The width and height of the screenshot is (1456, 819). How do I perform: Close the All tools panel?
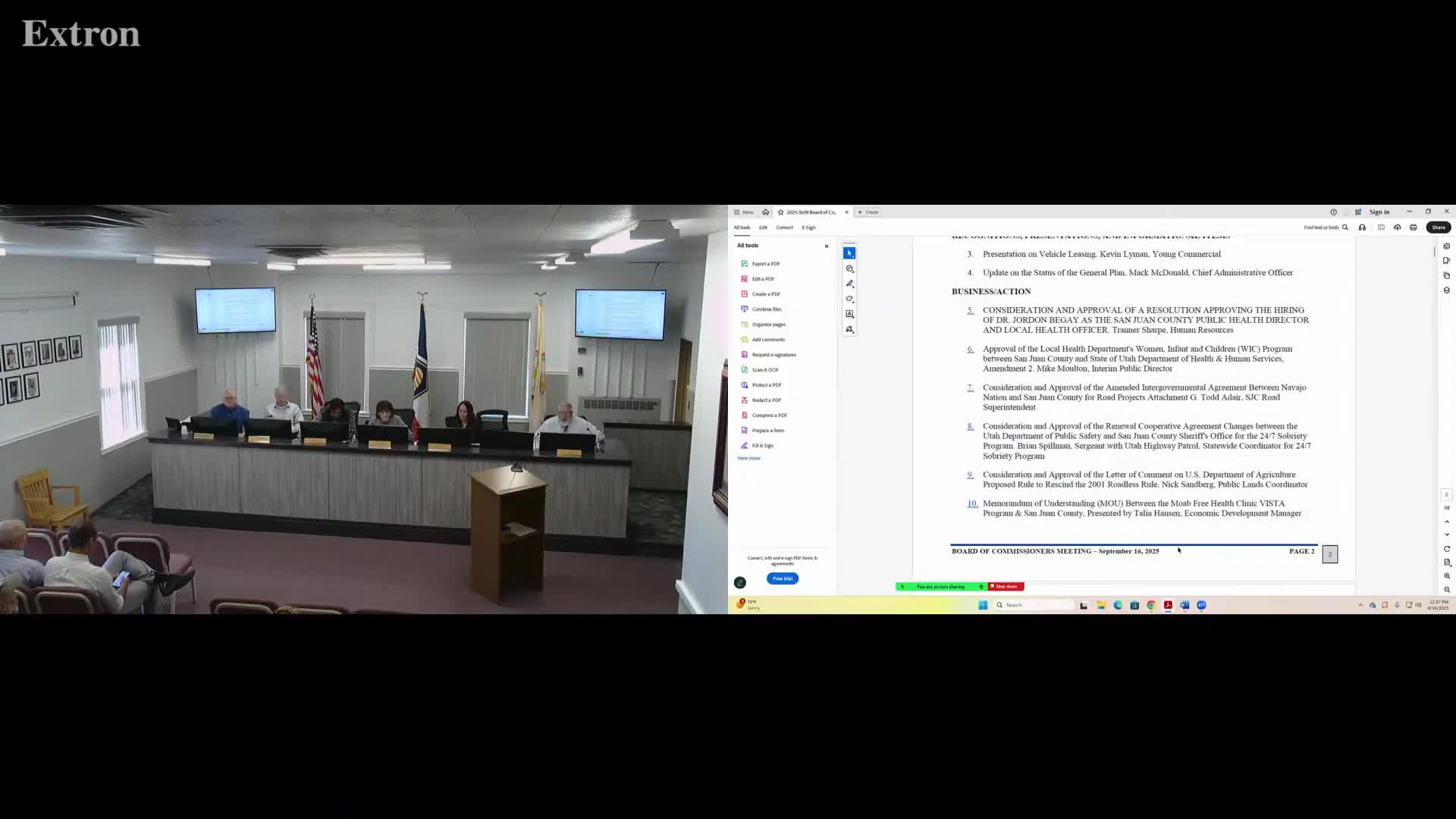point(827,246)
